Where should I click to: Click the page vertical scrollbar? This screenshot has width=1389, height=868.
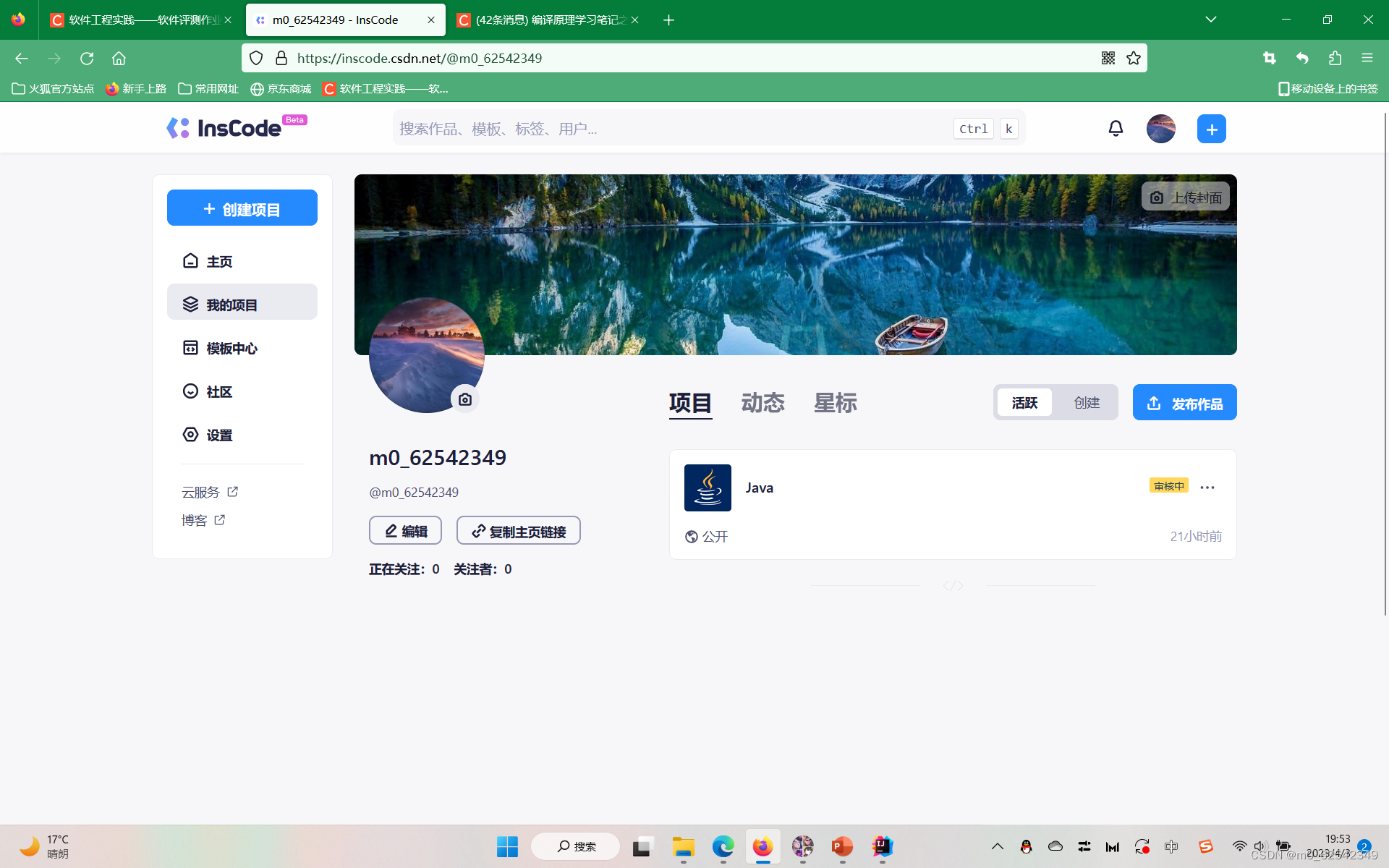[1385, 362]
